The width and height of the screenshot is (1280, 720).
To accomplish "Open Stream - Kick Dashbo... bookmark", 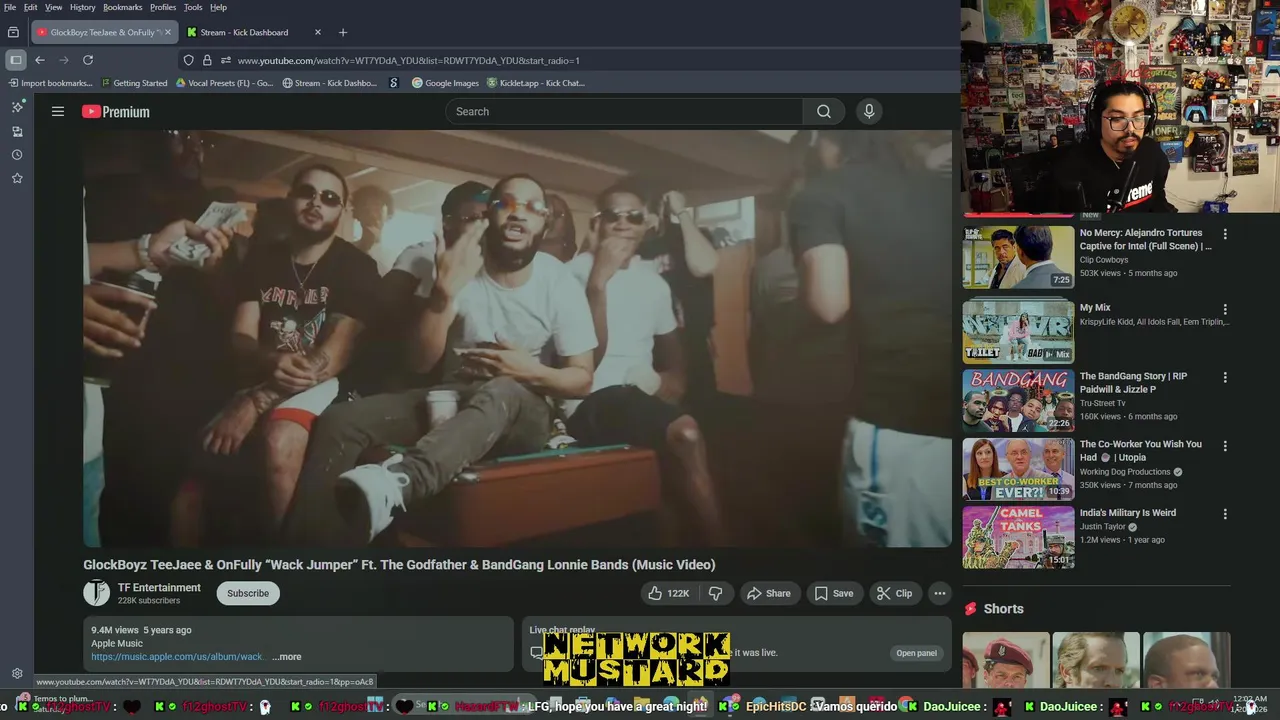I will pos(329,83).
